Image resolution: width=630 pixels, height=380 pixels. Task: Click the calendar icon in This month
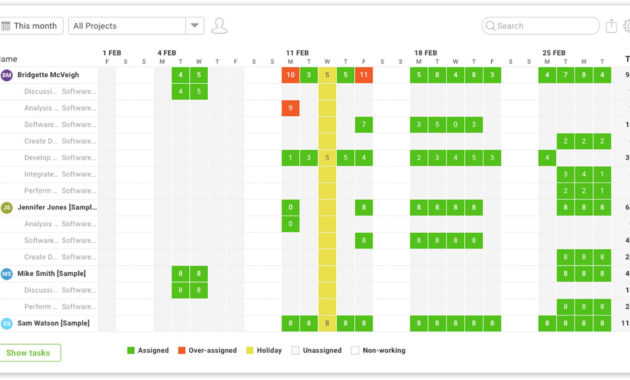coord(6,26)
